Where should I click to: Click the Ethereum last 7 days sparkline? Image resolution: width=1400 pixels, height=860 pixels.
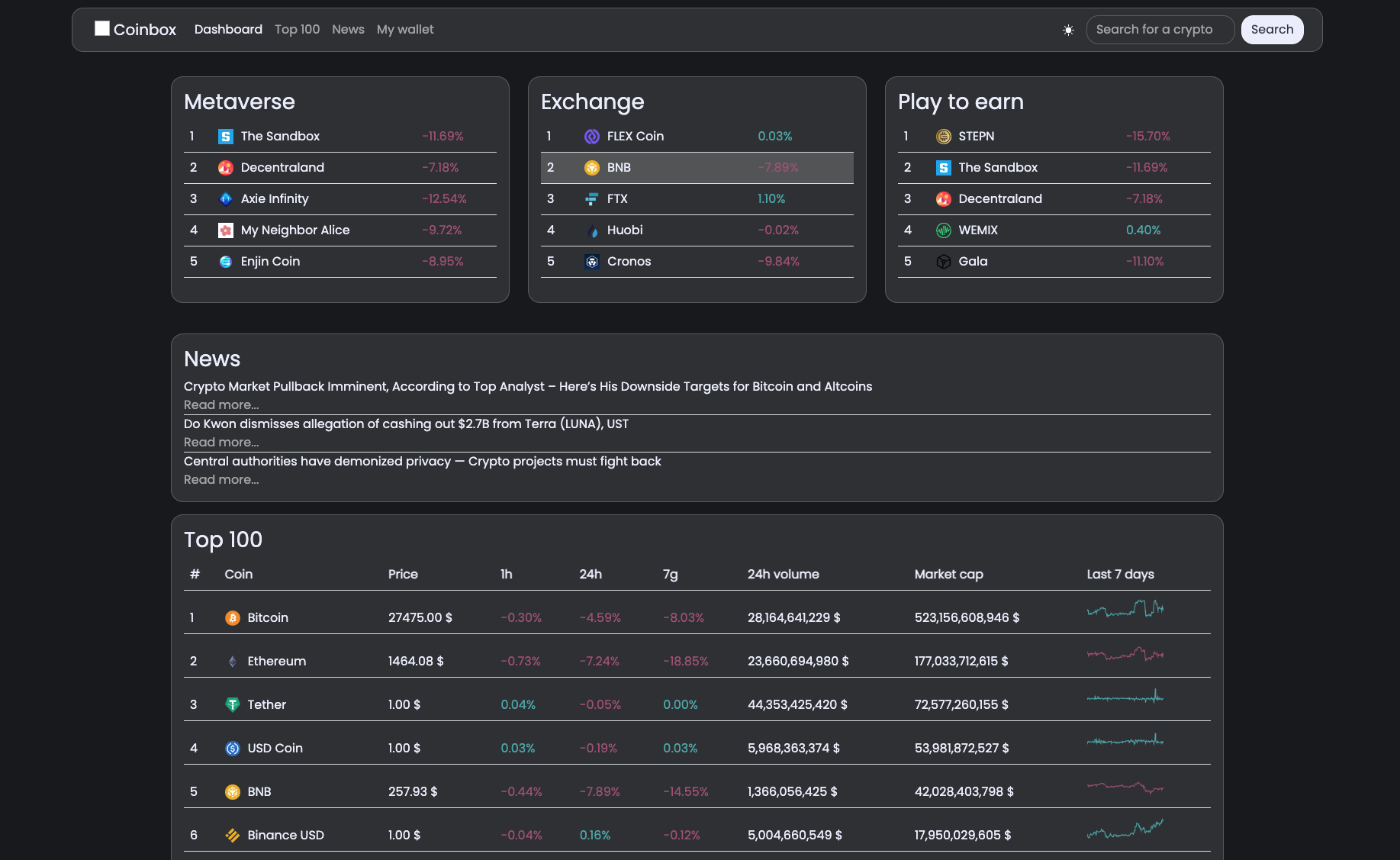[x=1125, y=654]
